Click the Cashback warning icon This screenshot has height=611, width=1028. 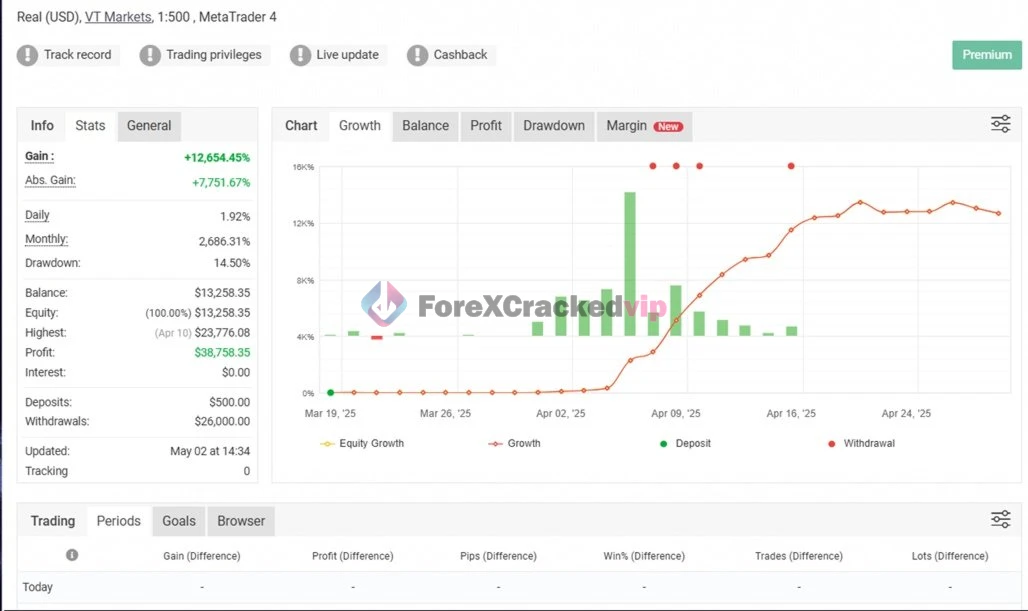click(417, 55)
